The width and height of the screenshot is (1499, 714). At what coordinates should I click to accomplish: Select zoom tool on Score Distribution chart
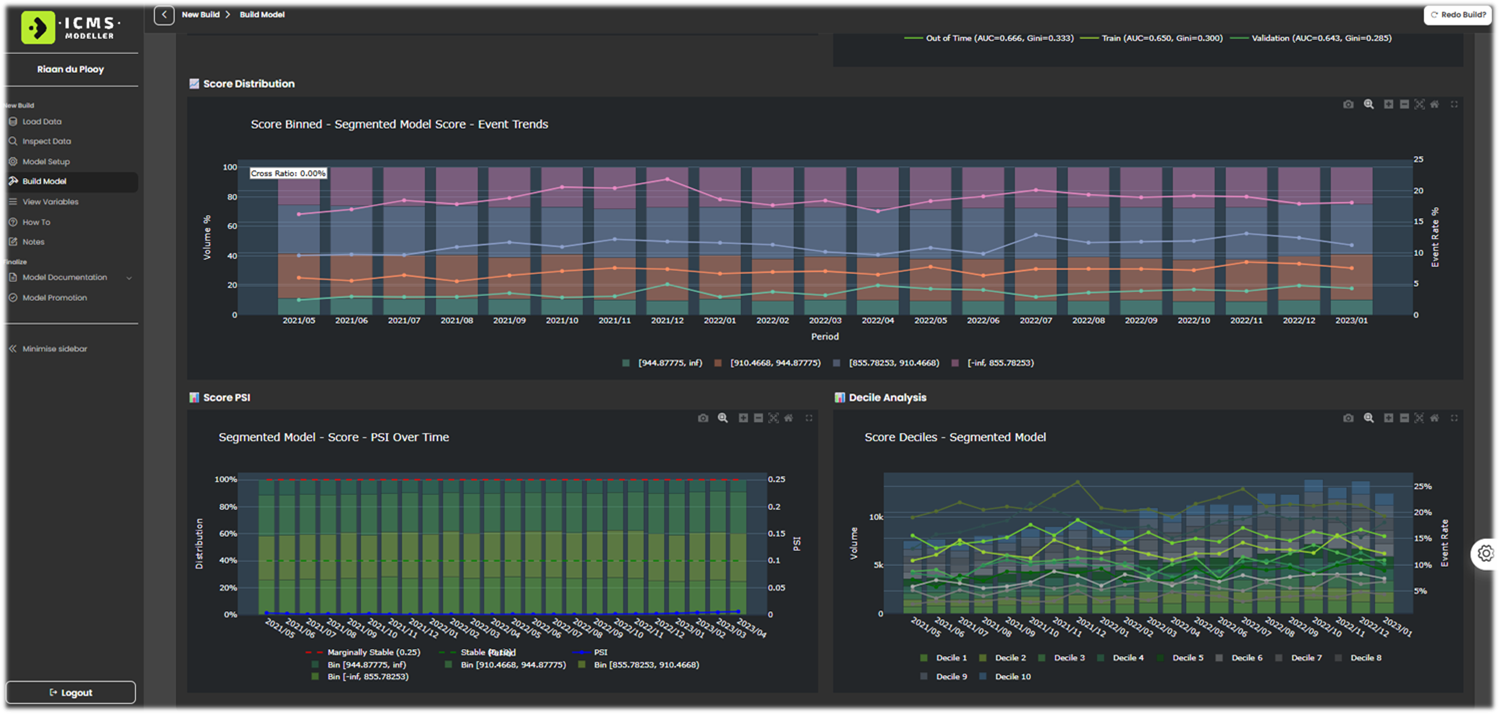pos(1369,105)
